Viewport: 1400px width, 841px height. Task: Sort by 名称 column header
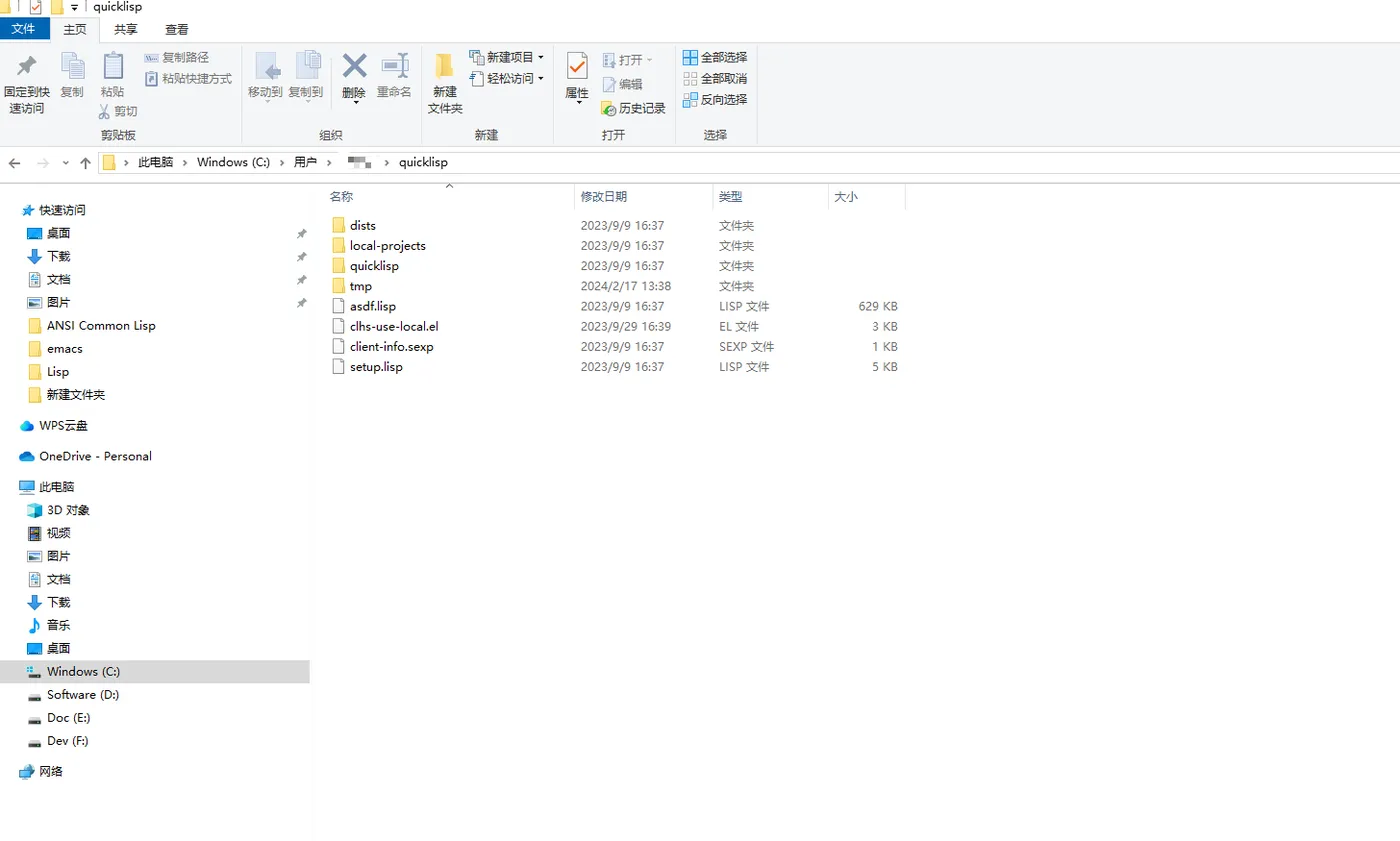(448, 197)
